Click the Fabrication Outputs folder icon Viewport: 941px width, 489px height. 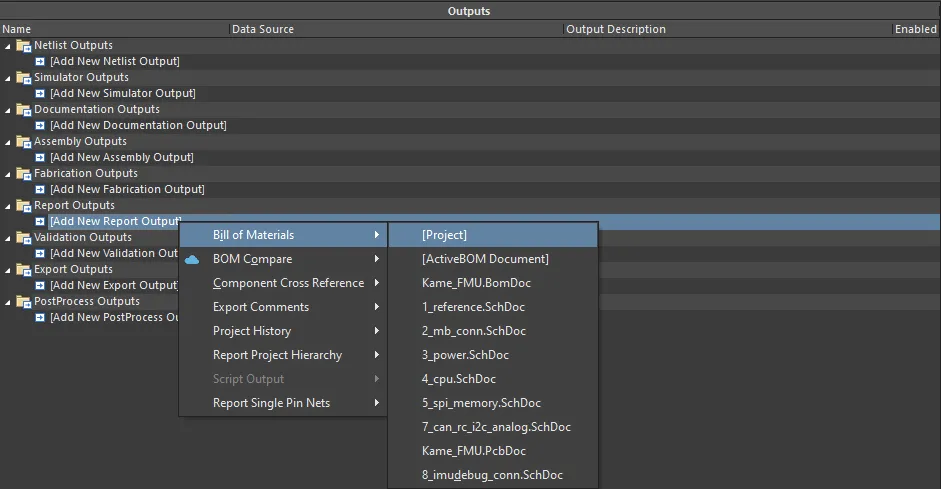coord(24,173)
